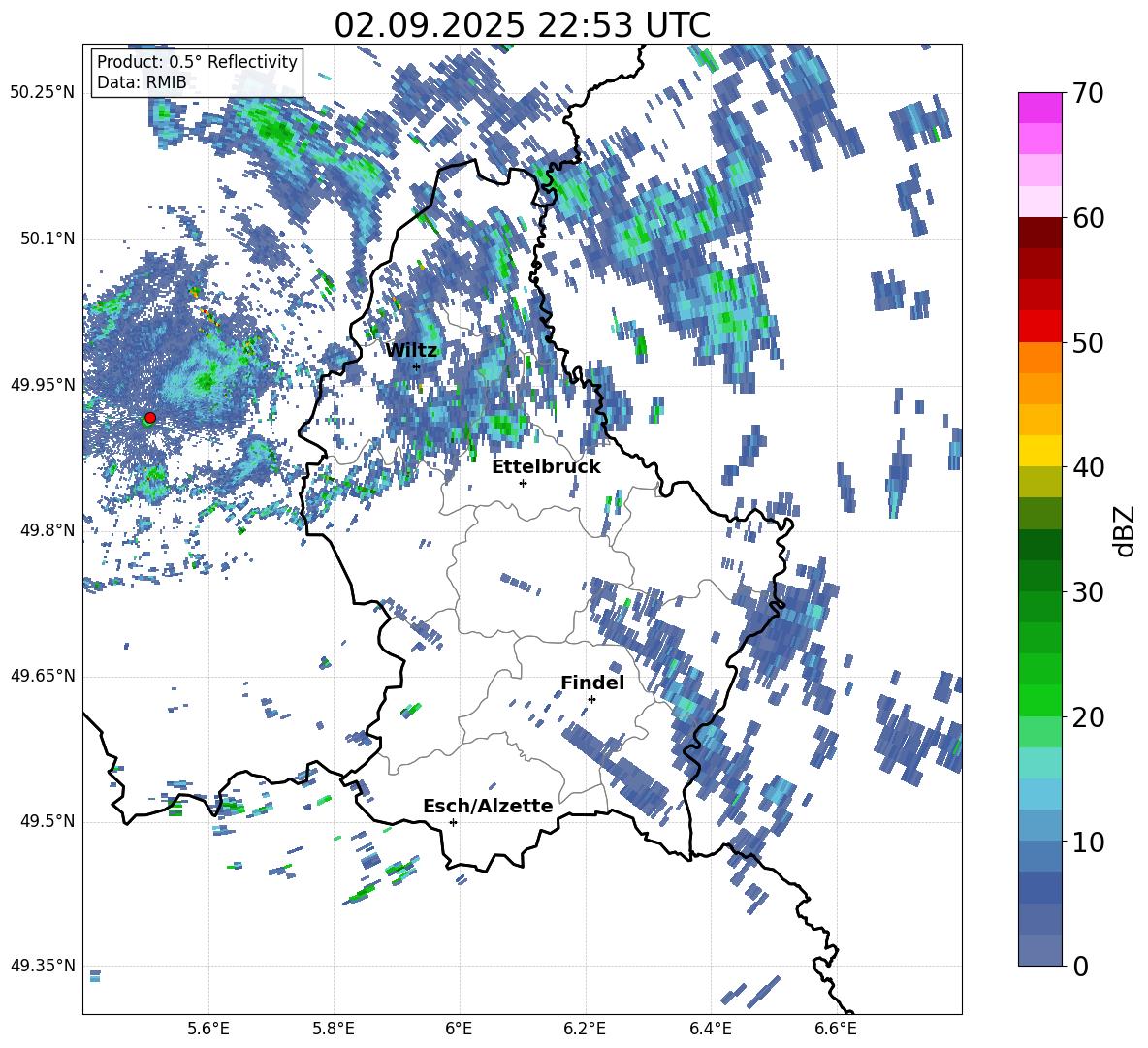Click the yellow 40 dBZ colorbar segment
The height and width of the screenshot is (1048, 1148).
click(x=1040, y=451)
